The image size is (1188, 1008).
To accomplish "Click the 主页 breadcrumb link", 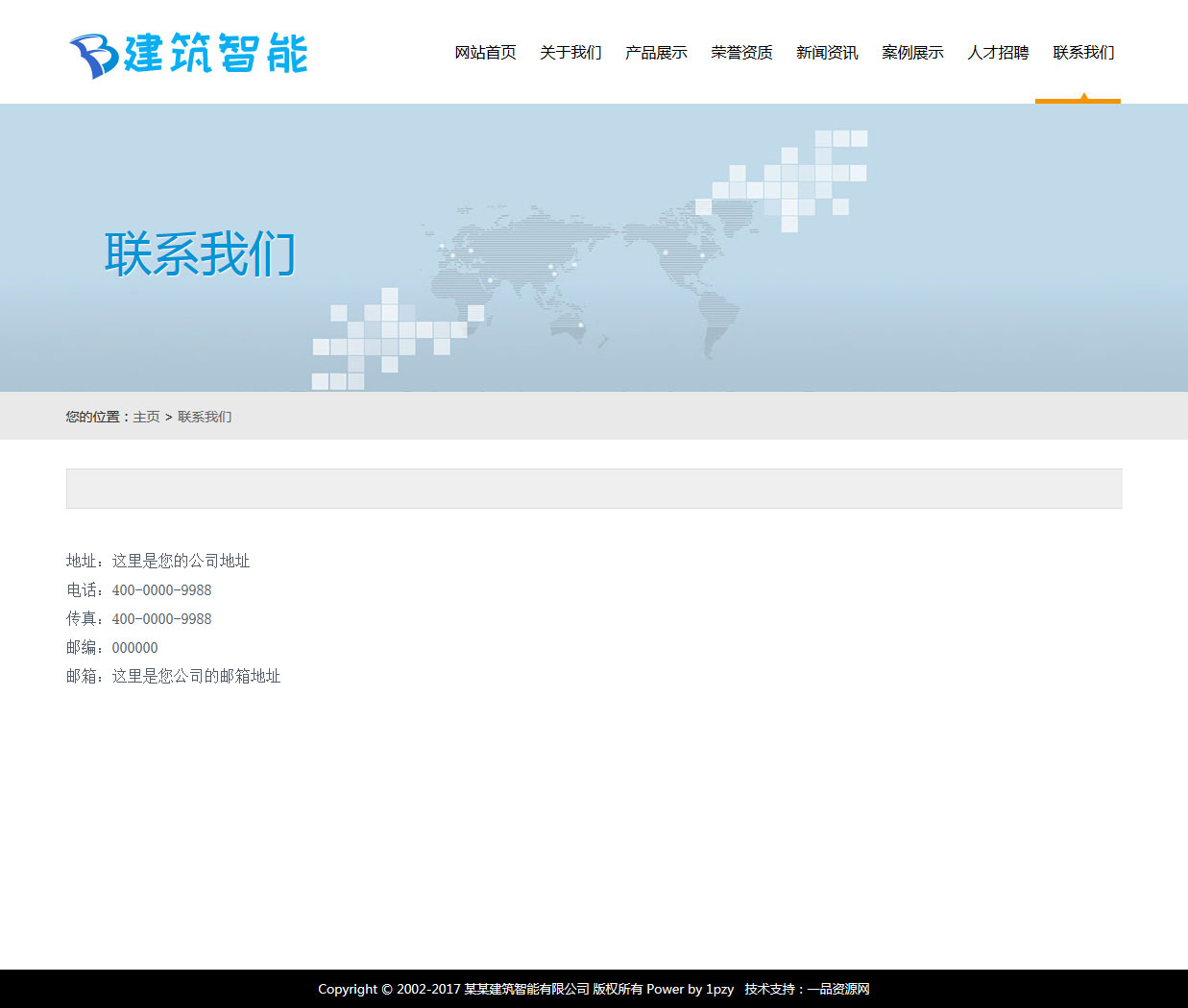I will [146, 417].
